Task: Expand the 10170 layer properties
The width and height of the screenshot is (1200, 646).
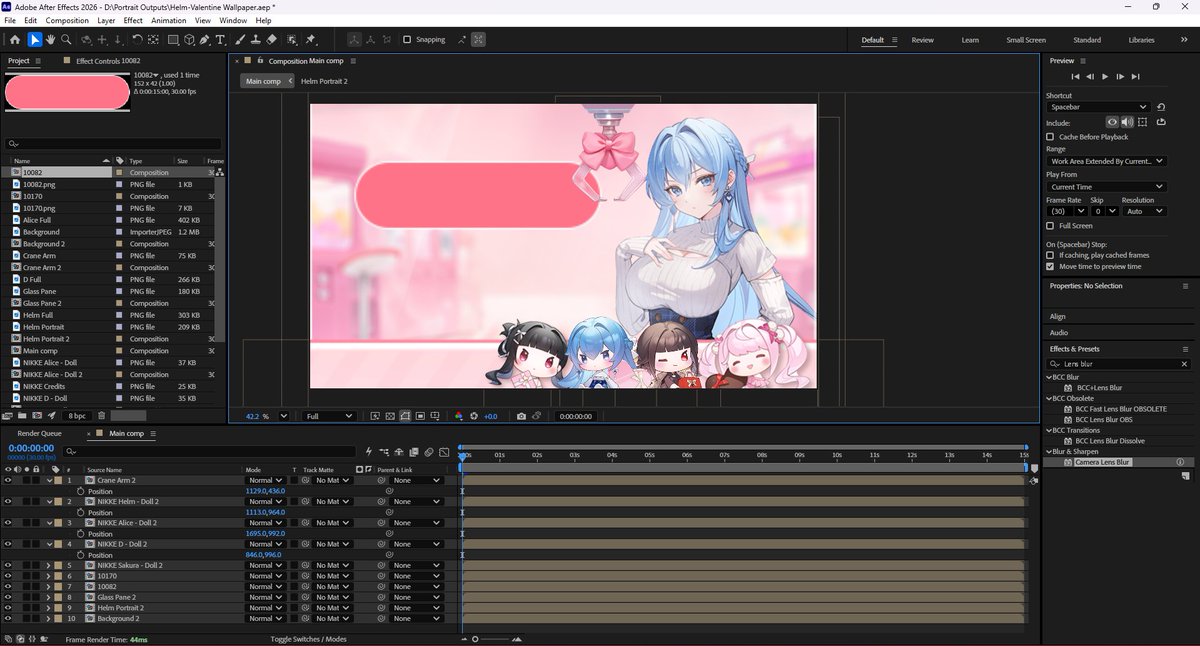Action: click(48, 576)
